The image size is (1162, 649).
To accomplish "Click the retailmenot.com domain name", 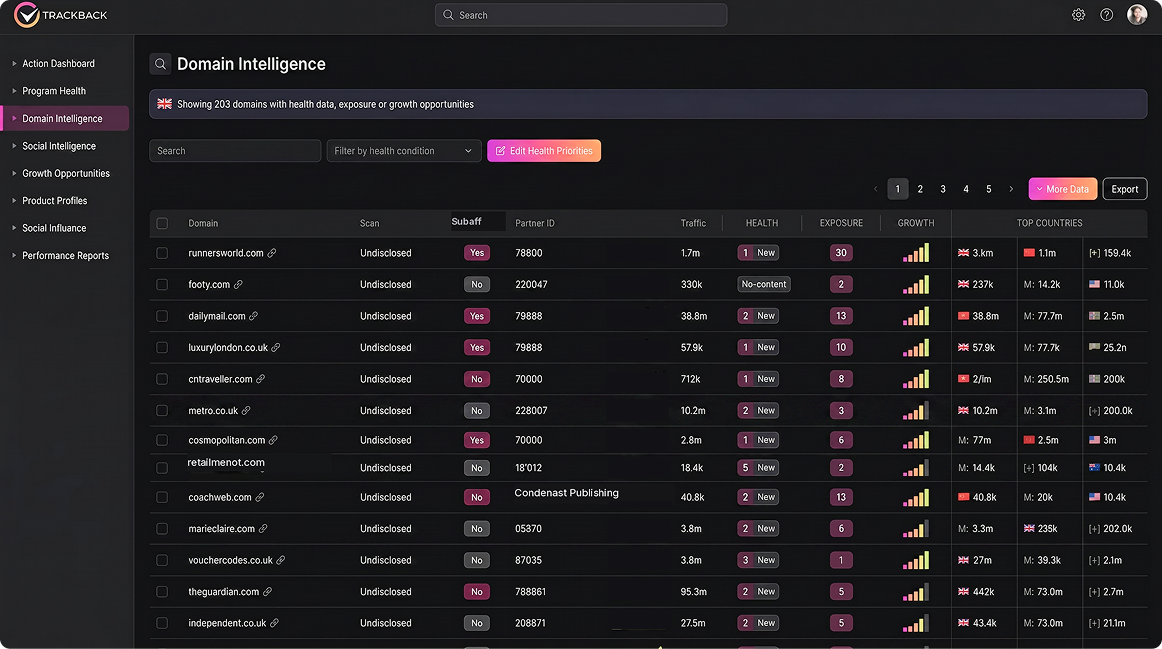I will tap(226, 462).
